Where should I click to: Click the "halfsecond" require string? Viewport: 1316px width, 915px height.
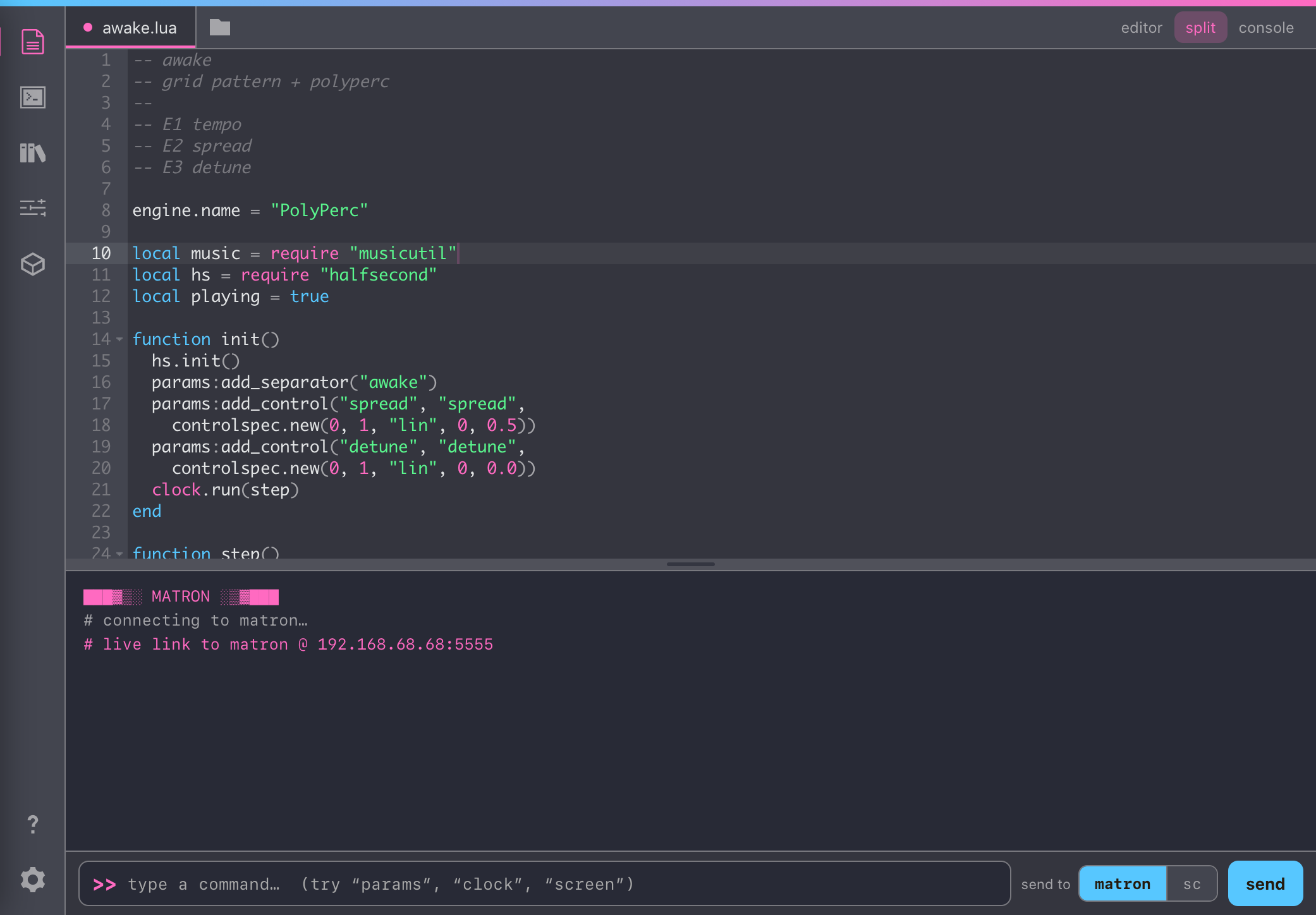tap(378, 275)
